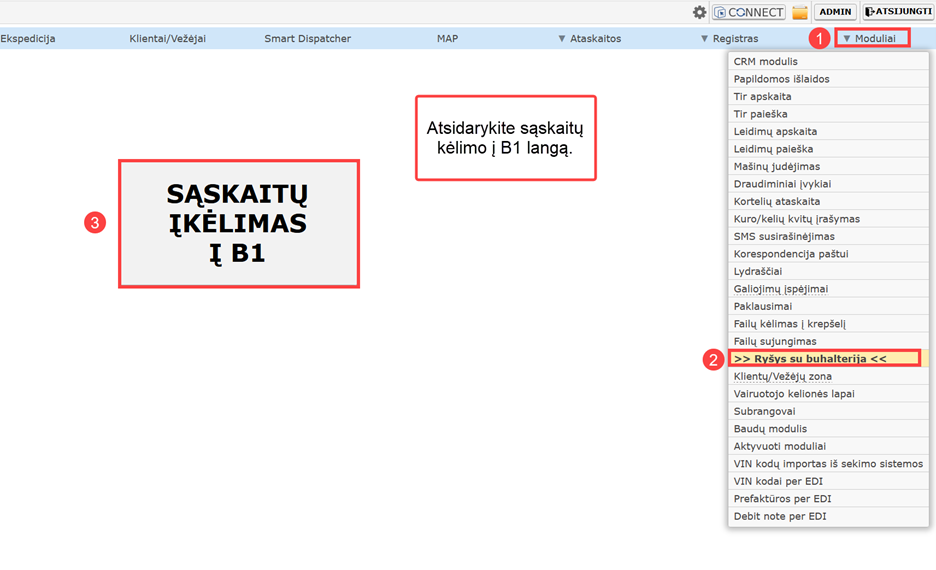Viewport: 936px width, 570px height.
Task: Click the CONNECT button
Action: click(749, 12)
